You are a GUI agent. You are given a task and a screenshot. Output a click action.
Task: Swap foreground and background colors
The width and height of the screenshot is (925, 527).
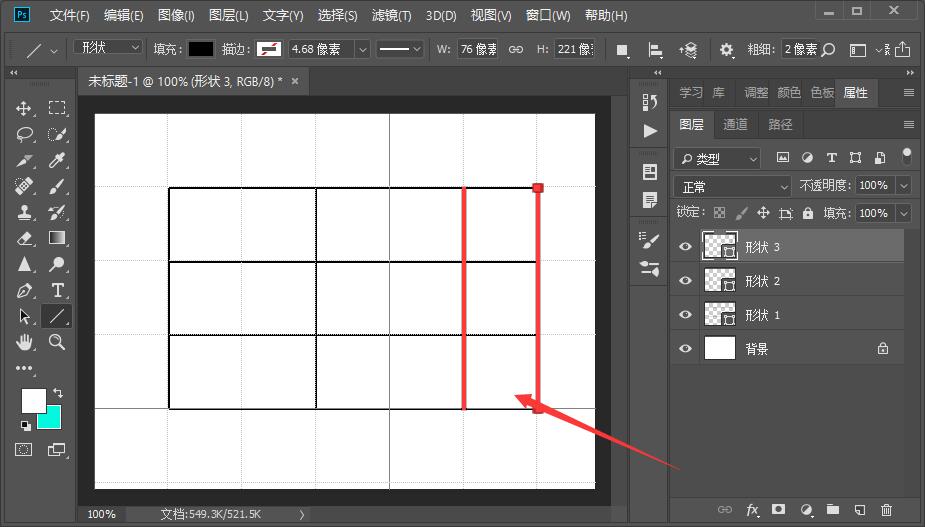coord(58,393)
